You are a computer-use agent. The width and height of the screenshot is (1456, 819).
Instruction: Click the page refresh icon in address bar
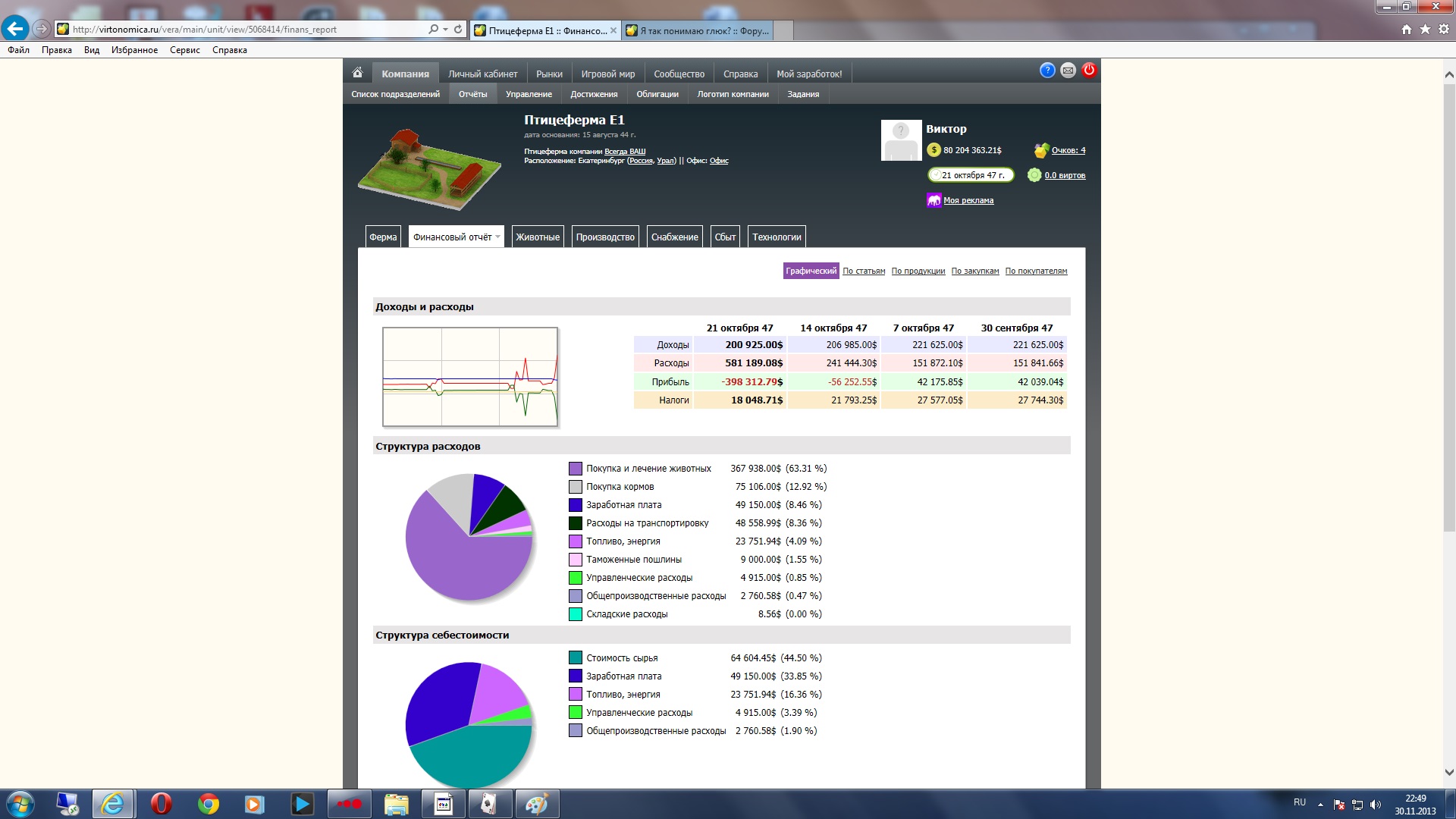point(458,30)
